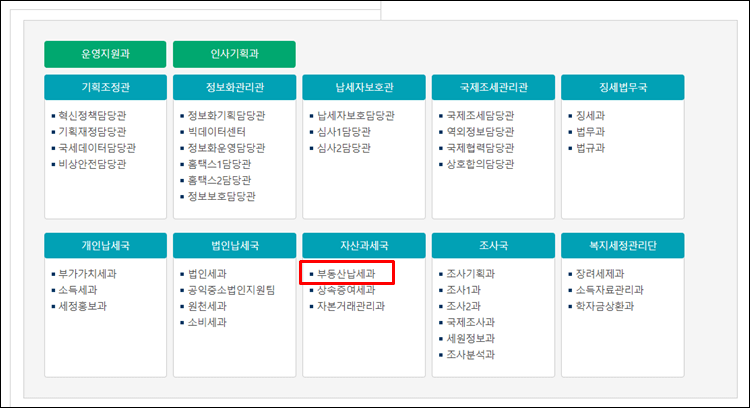This screenshot has height=408, width=750.
Task: Choose 역외정보담당관
Action: [x=480, y=132]
